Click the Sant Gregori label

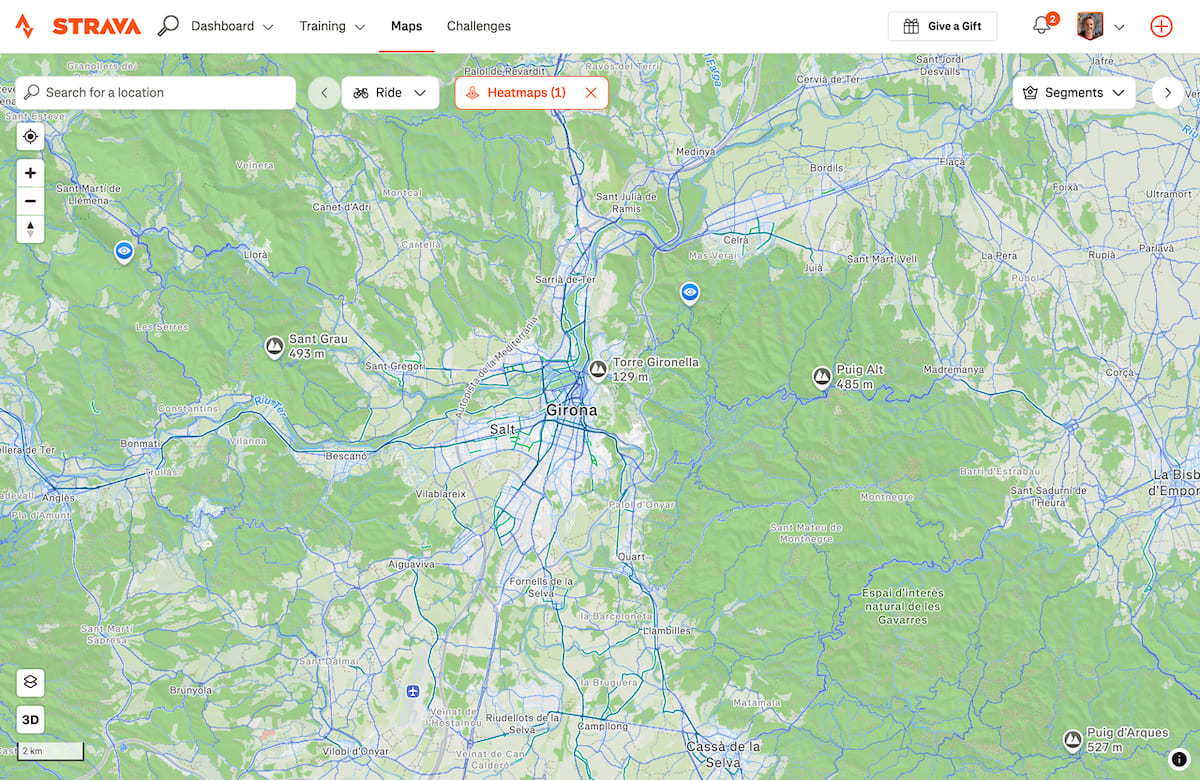pyautogui.click(x=394, y=366)
